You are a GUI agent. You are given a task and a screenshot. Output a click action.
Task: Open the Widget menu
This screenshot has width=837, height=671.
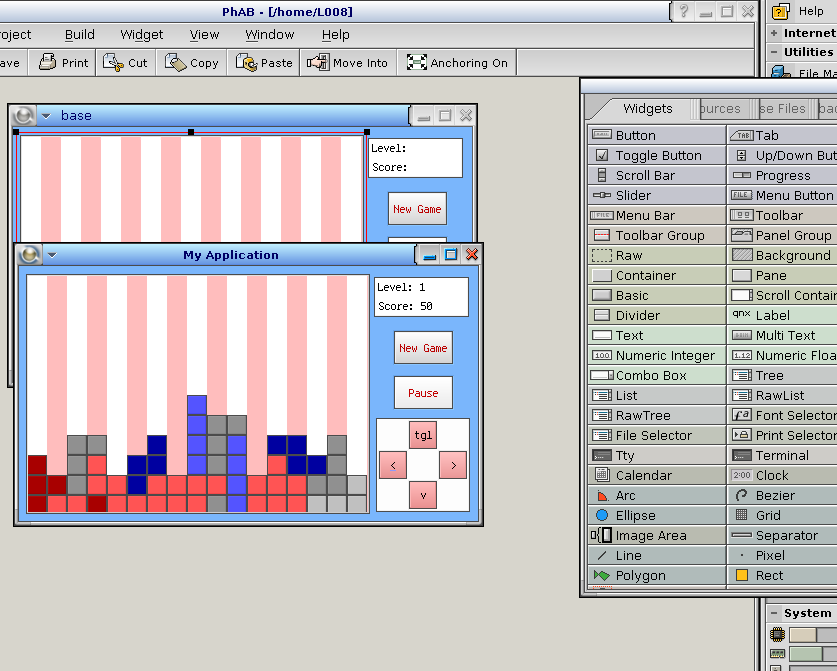coord(141,34)
